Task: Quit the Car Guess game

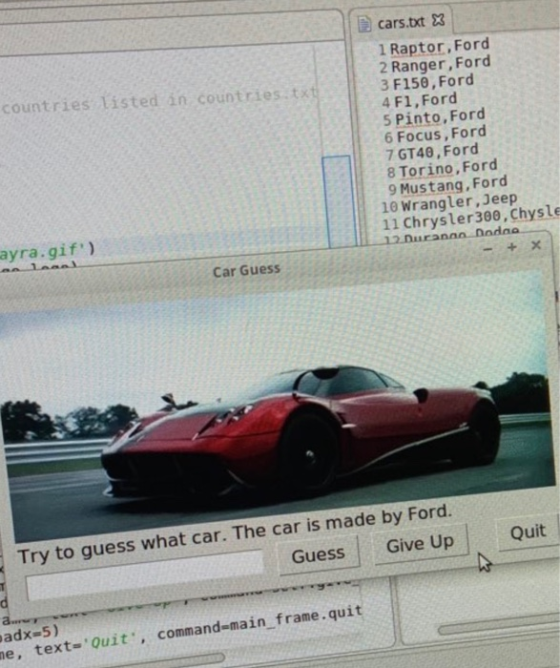Action: (x=528, y=532)
